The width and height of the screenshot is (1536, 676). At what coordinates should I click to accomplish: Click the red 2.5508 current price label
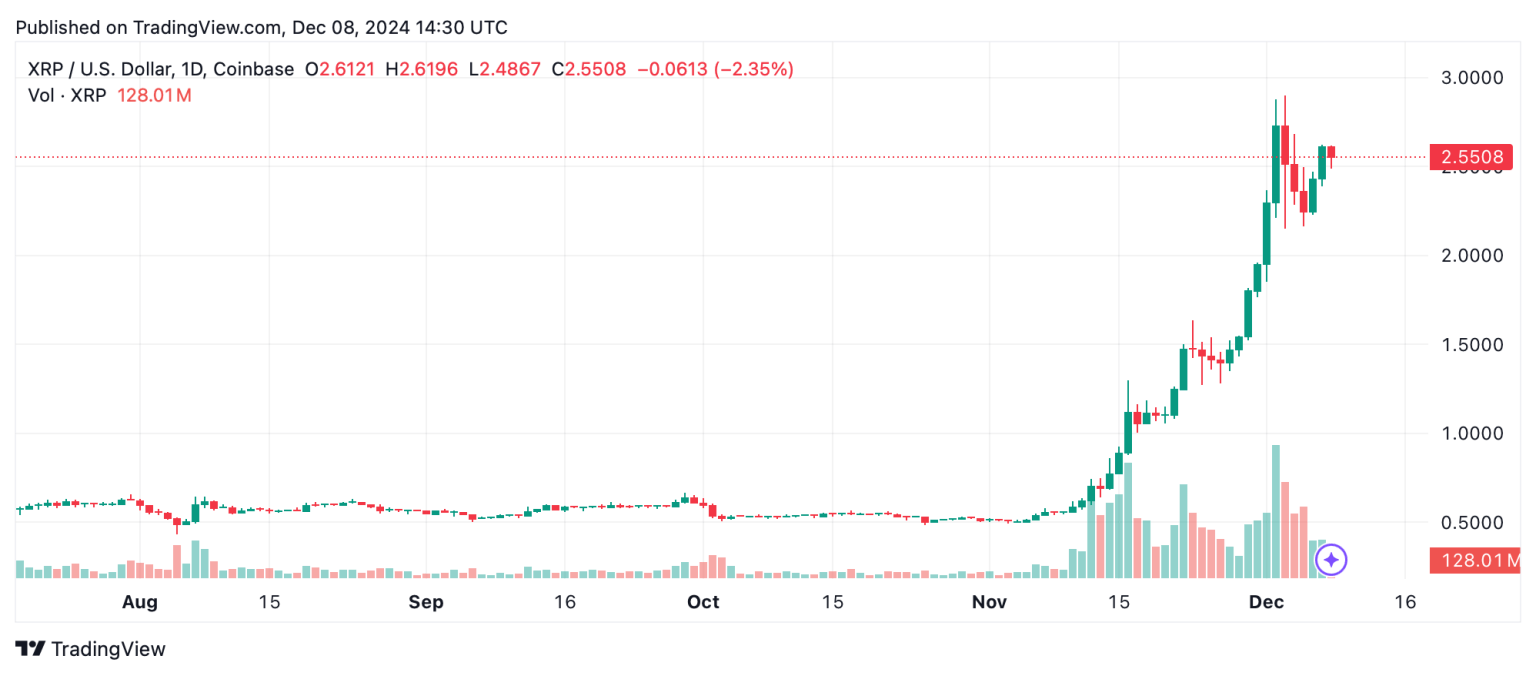coord(1470,157)
